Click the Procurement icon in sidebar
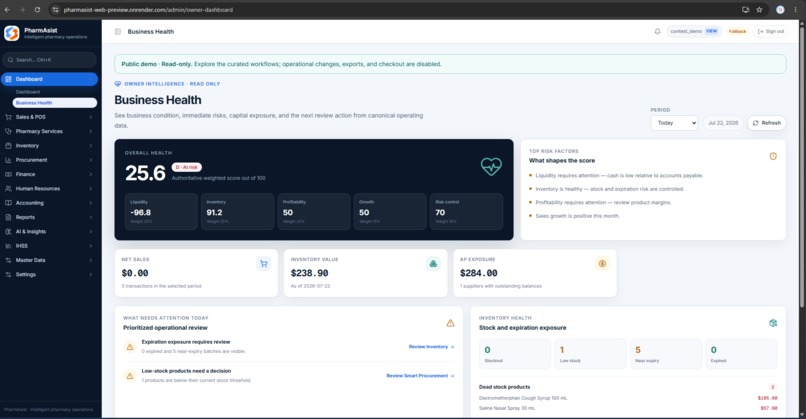 point(8,160)
